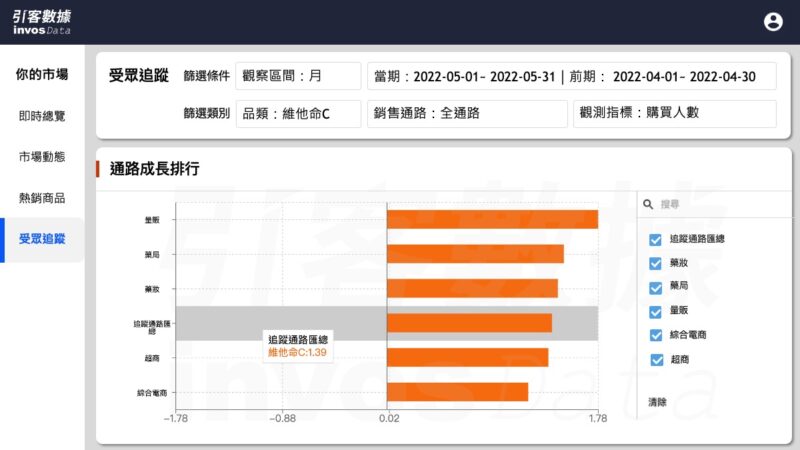Click the date range period field

pos(571,76)
